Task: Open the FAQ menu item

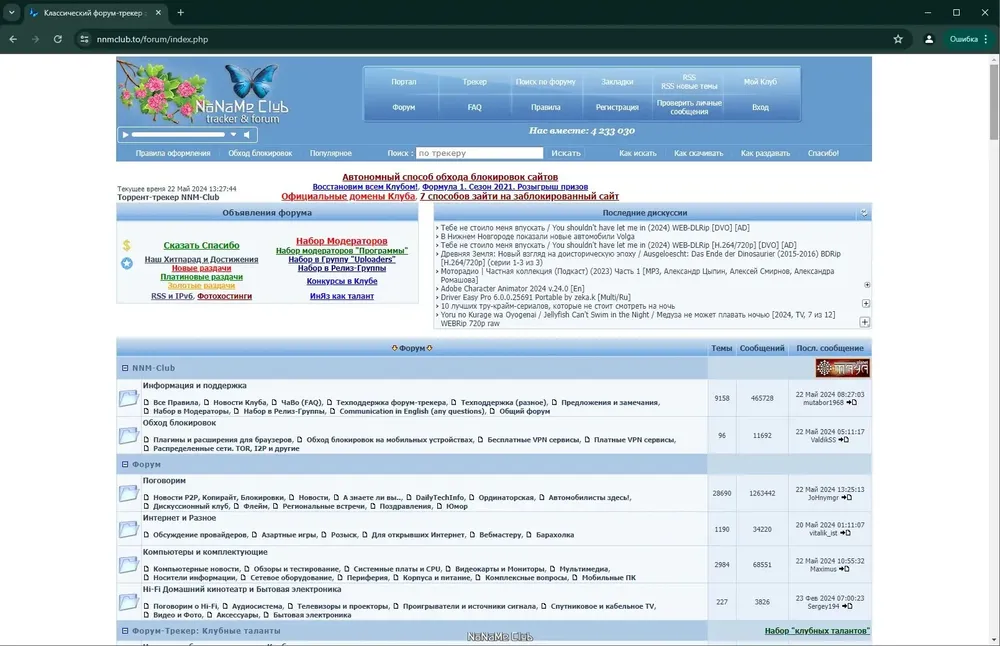Action: 474,107
